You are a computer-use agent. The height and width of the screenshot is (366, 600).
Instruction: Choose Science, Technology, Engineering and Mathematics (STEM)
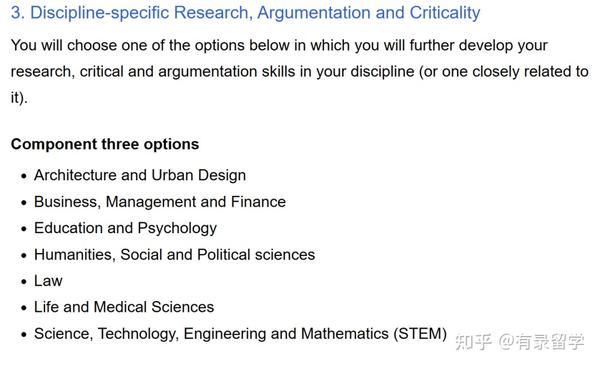[x=240, y=334]
